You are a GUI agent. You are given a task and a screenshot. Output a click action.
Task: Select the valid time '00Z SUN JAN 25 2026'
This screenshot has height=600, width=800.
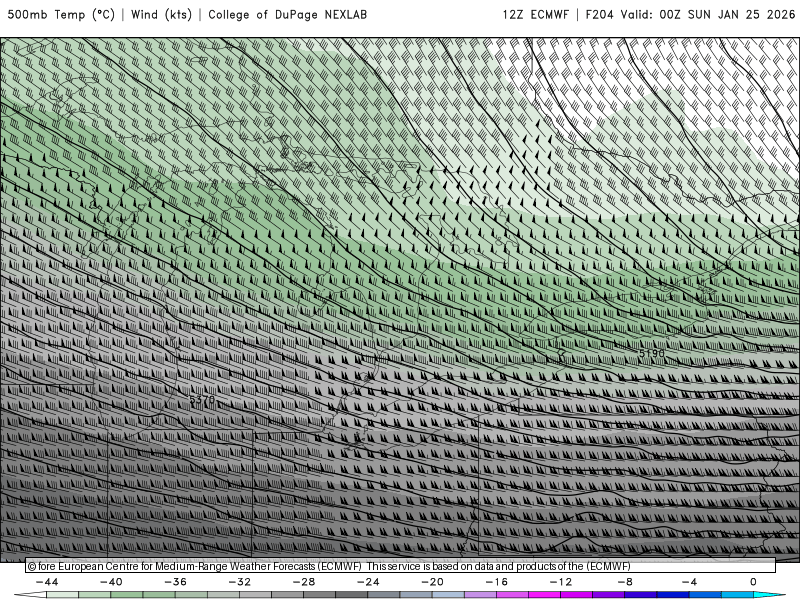pos(727,15)
